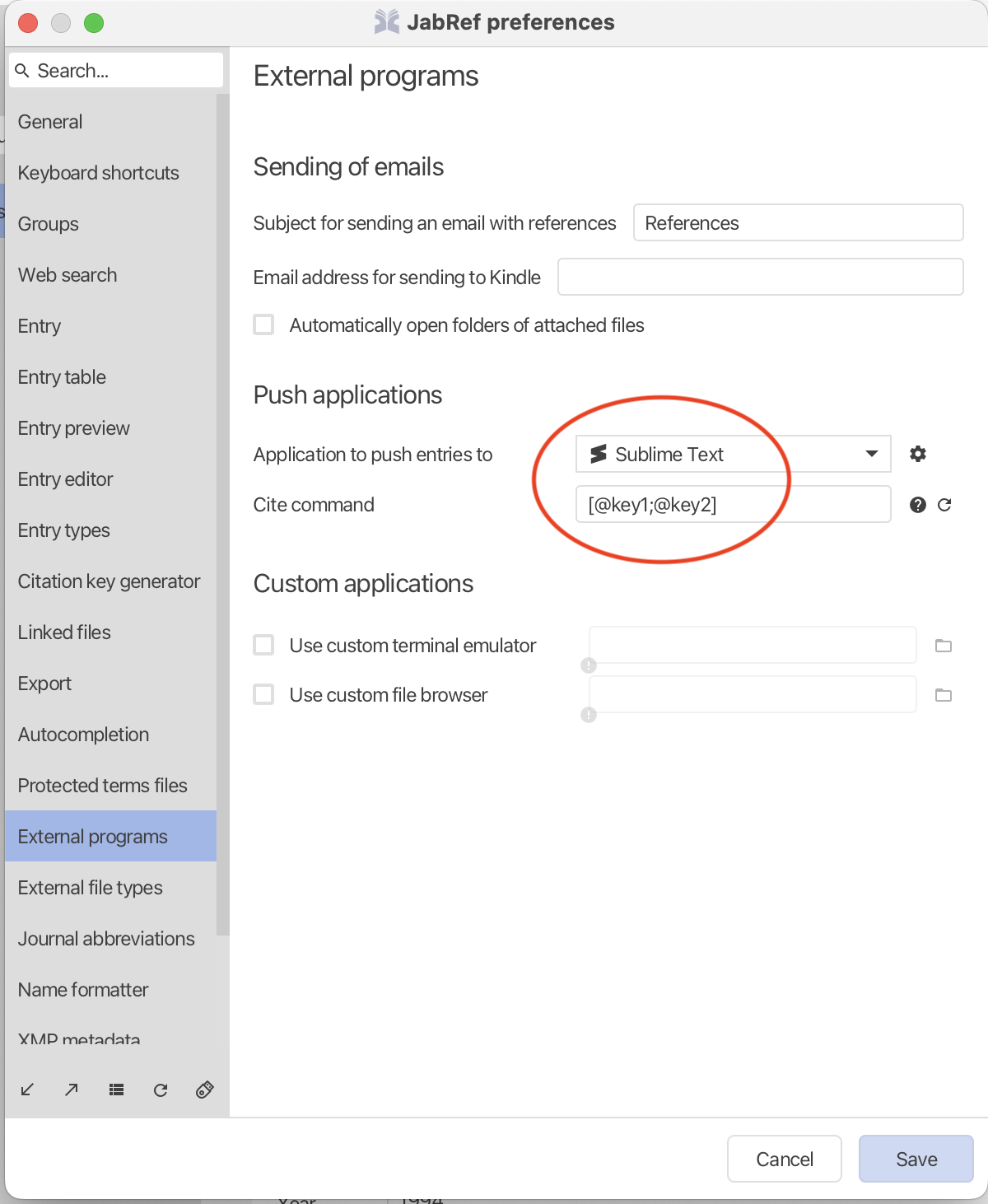Click help icon next to Cite command
This screenshot has width=988, height=1204.
pyautogui.click(x=918, y=505)
